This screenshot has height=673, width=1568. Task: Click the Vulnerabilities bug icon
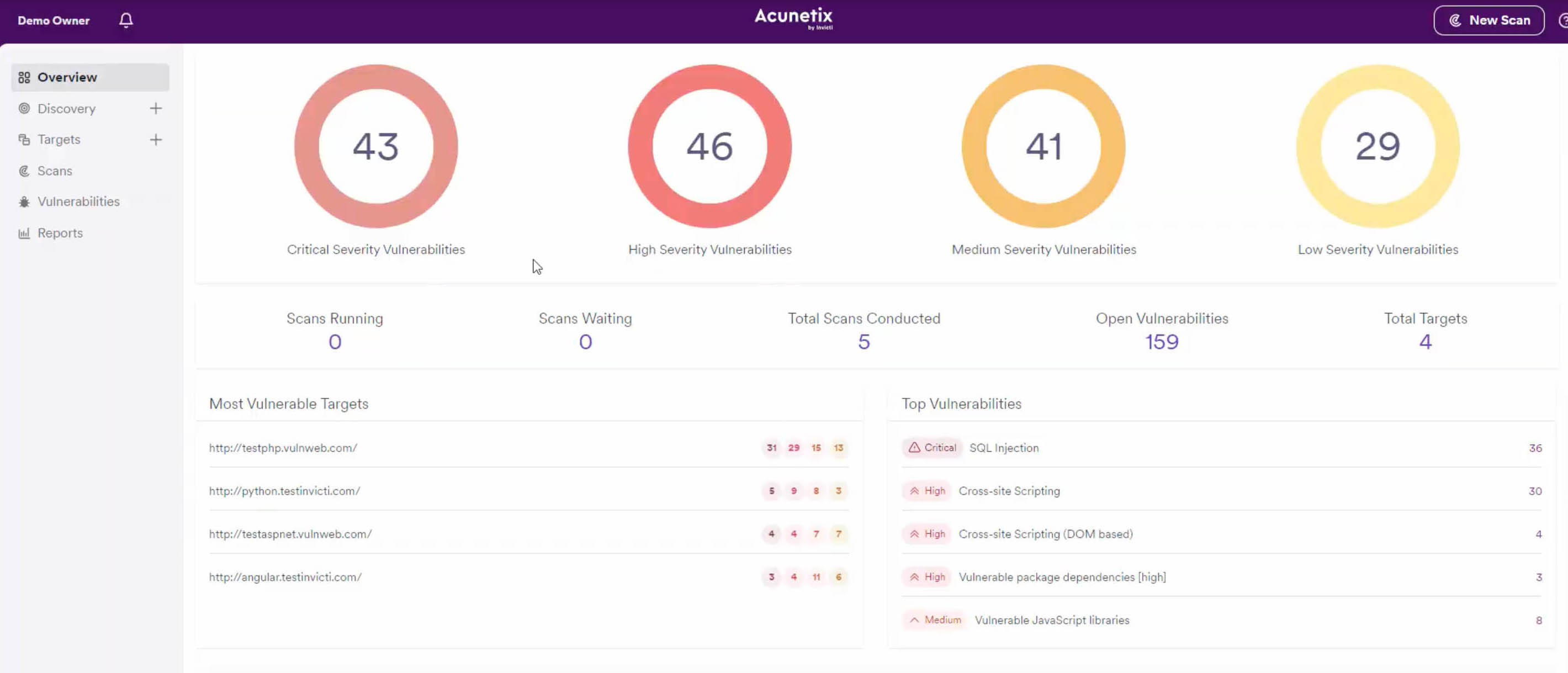pyautogui.click(x=24, y=202)
